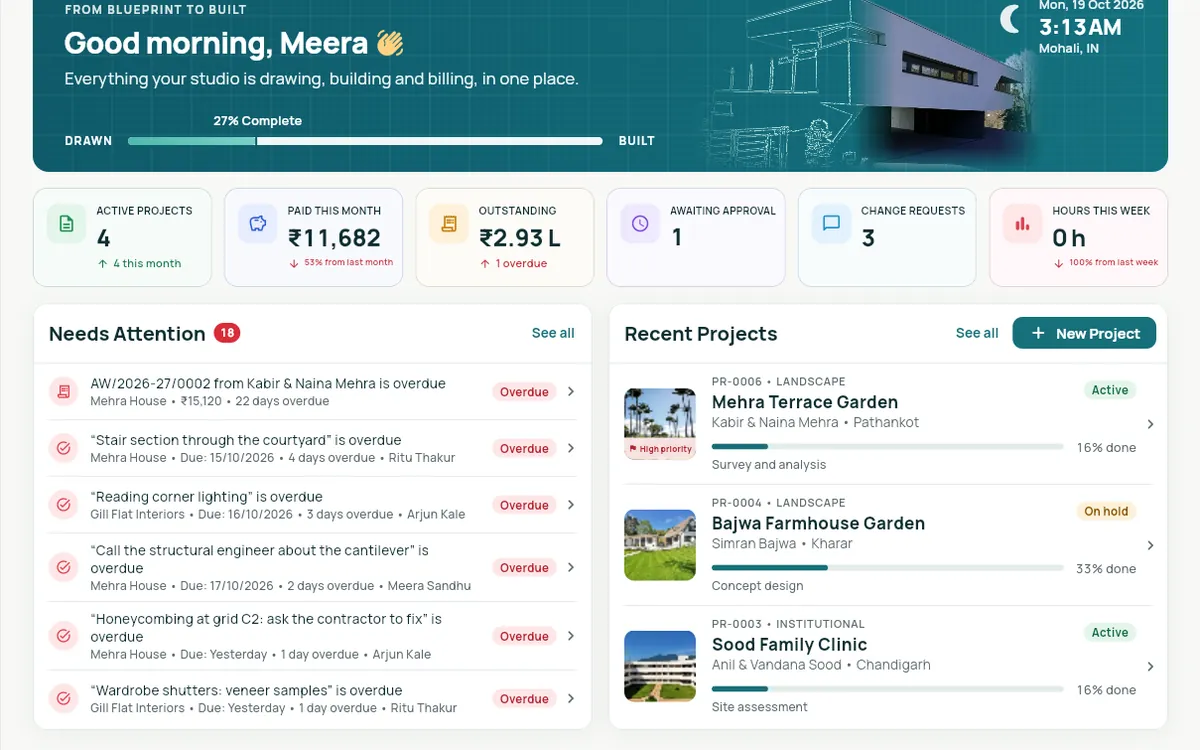Click the task icon for structural engineer call

[64, 567]
